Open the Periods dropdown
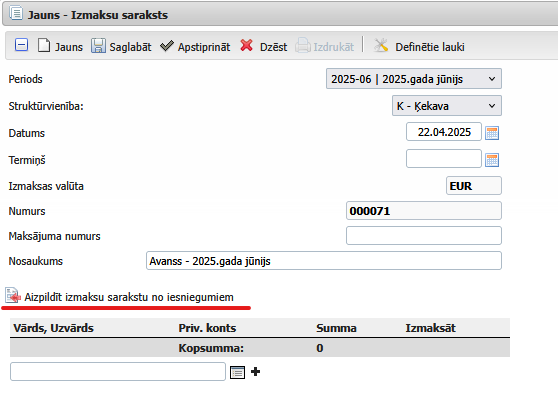This screenshot has width=558, height=395. [x=414, y=79]
